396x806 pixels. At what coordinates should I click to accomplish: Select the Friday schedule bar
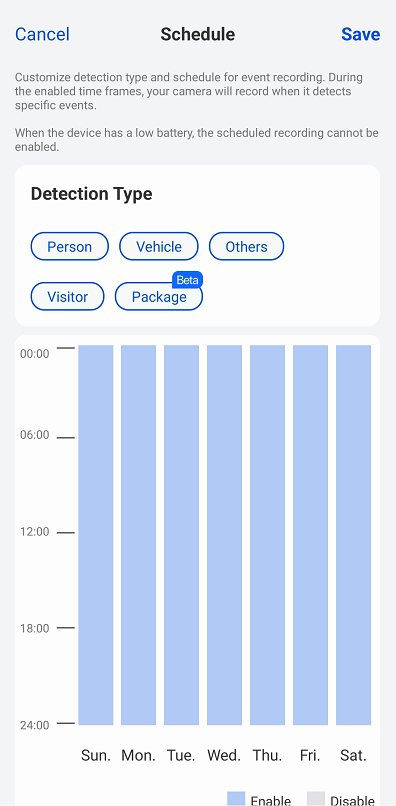pyautogui.click(x=310, y=535)
